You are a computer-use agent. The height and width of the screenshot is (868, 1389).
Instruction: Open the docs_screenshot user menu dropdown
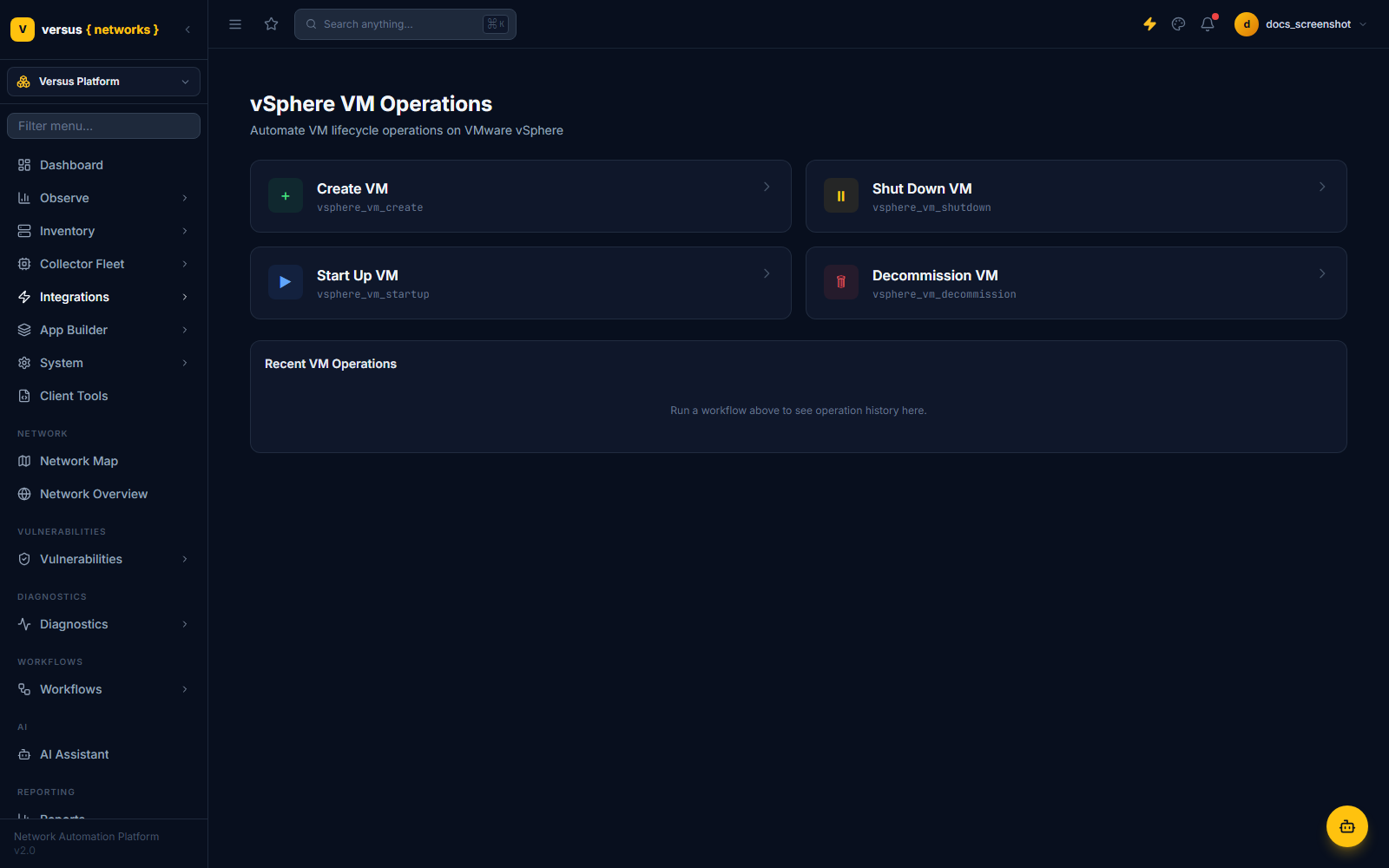(x=1300, y=24)
